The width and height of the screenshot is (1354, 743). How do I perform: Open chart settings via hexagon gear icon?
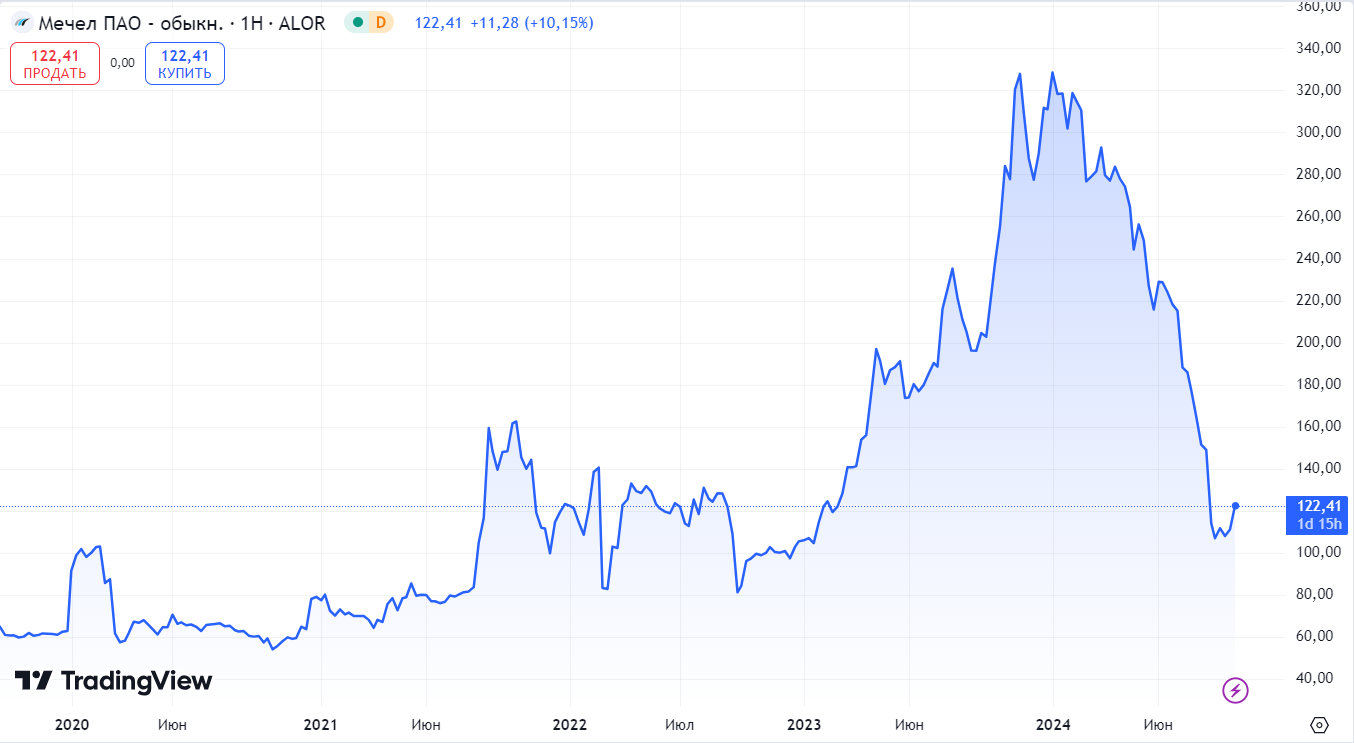[x=1318, y=724]
